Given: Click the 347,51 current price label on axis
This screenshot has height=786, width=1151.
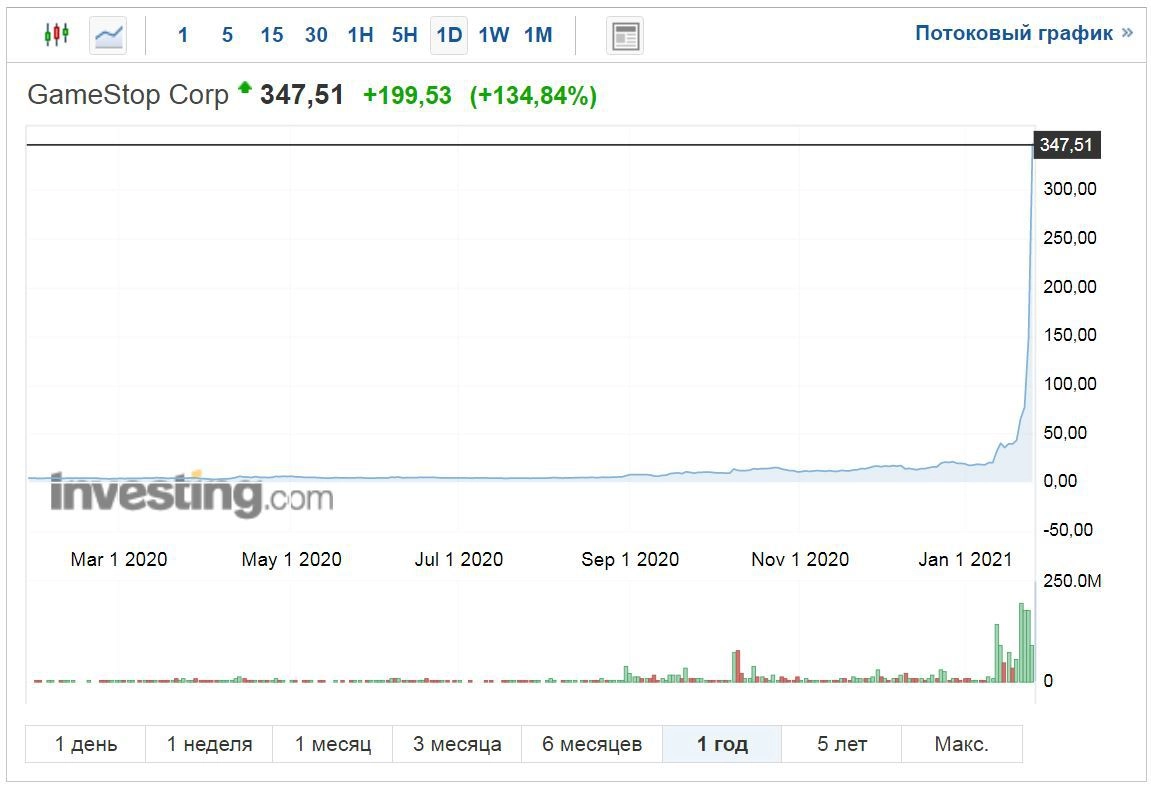Looking at the screenshot, I should pos(1066,146).
